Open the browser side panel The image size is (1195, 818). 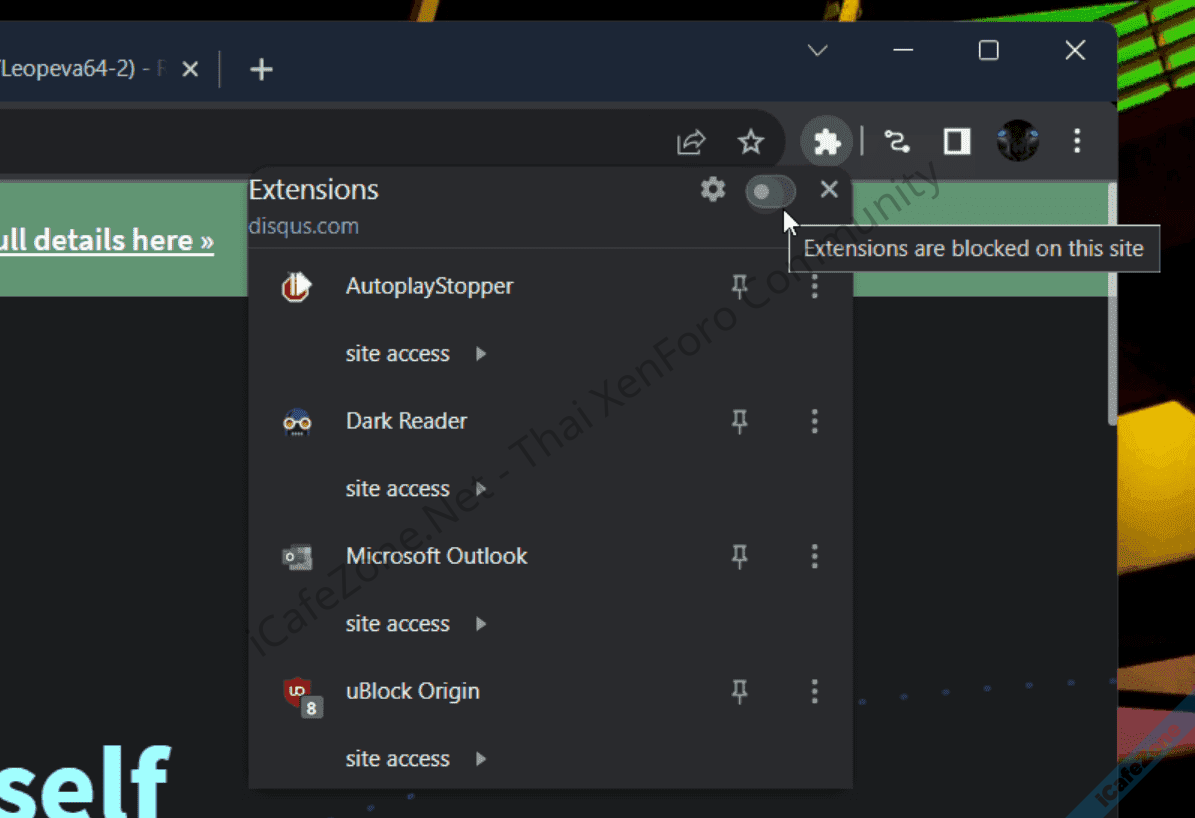[x=957, y=142]
